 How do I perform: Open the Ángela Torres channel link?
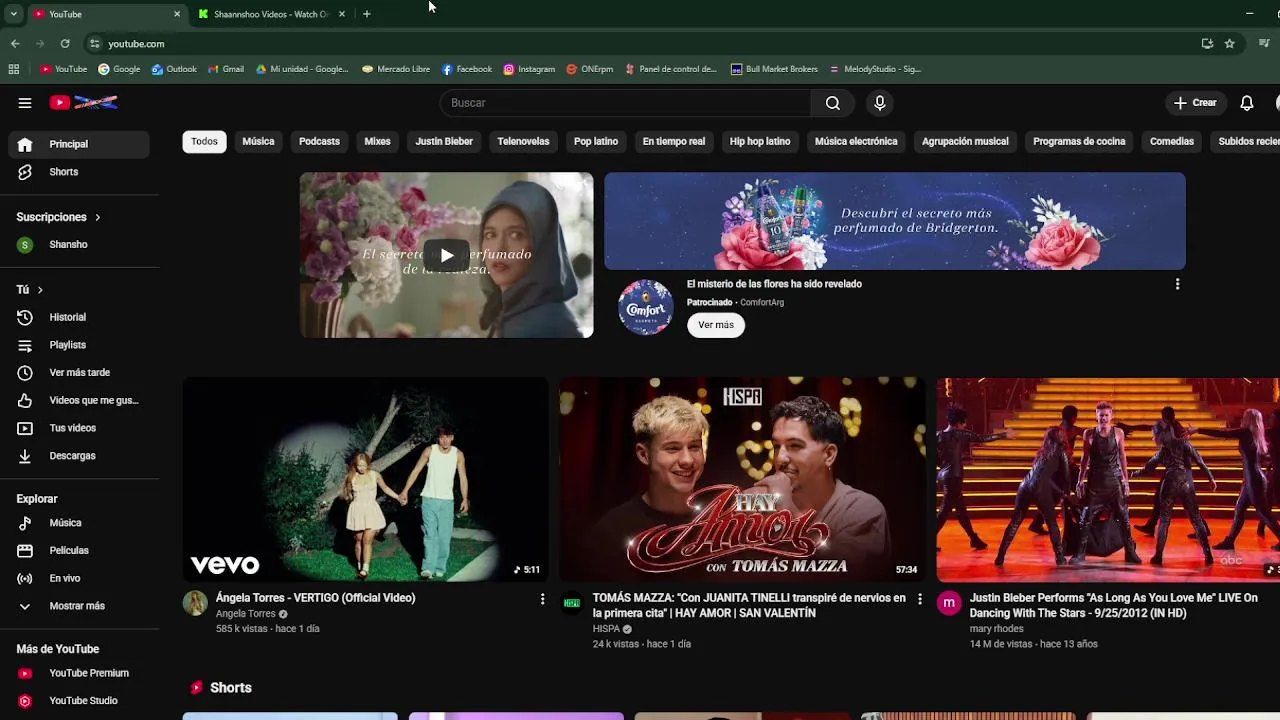246,614
